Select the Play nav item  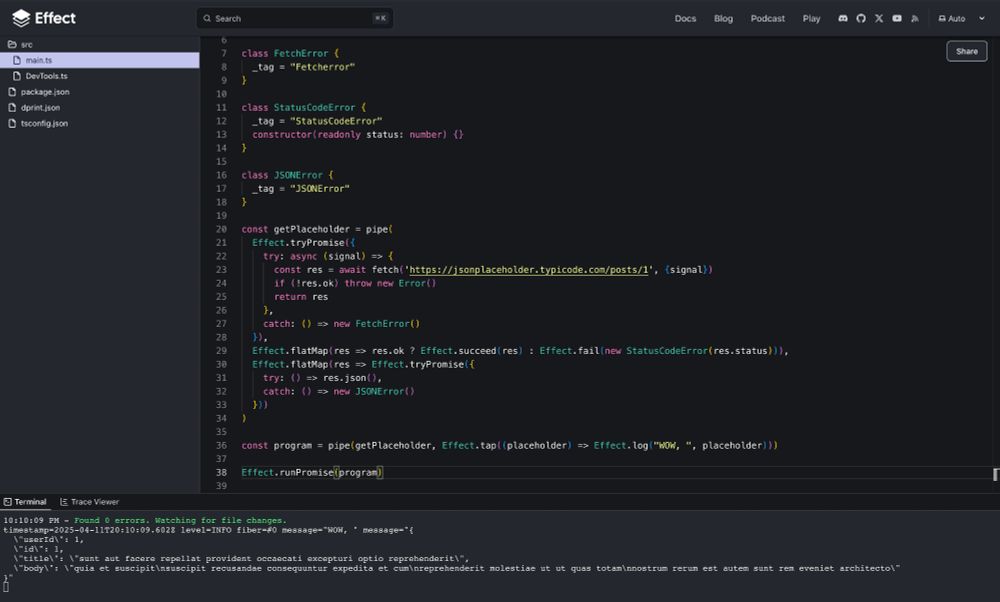811,18
